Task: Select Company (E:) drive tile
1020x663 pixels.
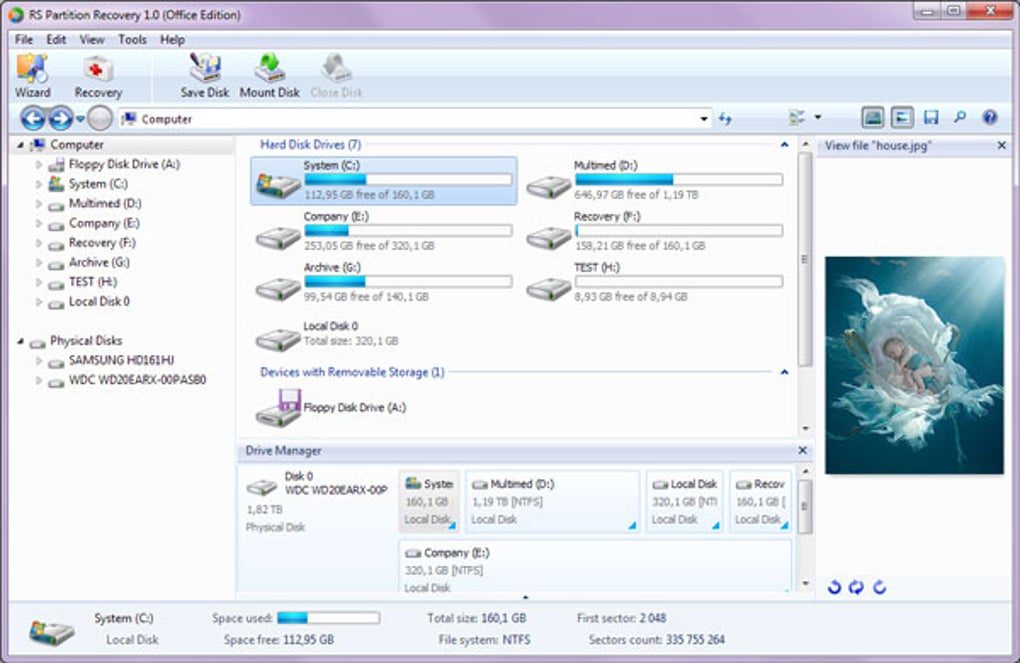Action: click(x=384, y=231)
